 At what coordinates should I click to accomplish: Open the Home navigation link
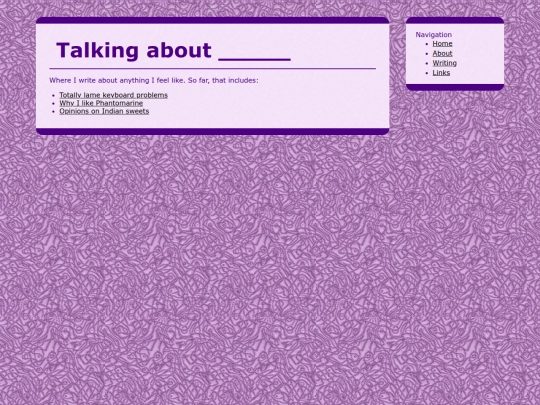tap(442, 44)
